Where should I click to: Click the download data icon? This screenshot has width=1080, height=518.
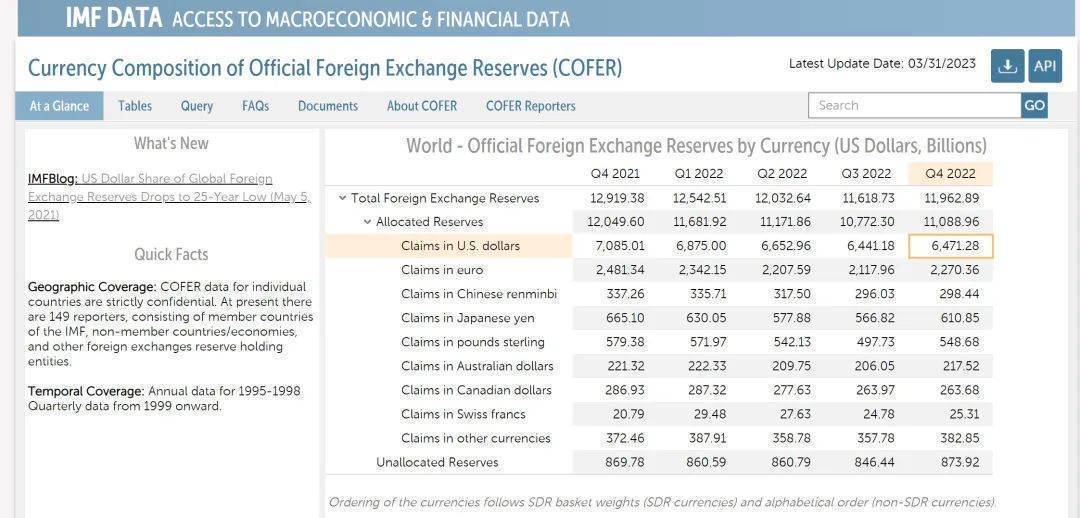coord(1007,66)
